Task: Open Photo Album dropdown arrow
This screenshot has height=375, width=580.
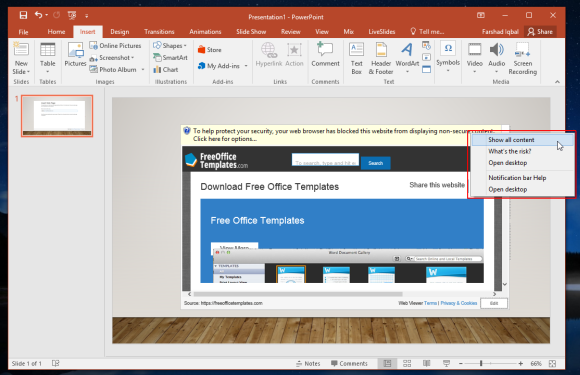Action: click(x=142, y=70)
